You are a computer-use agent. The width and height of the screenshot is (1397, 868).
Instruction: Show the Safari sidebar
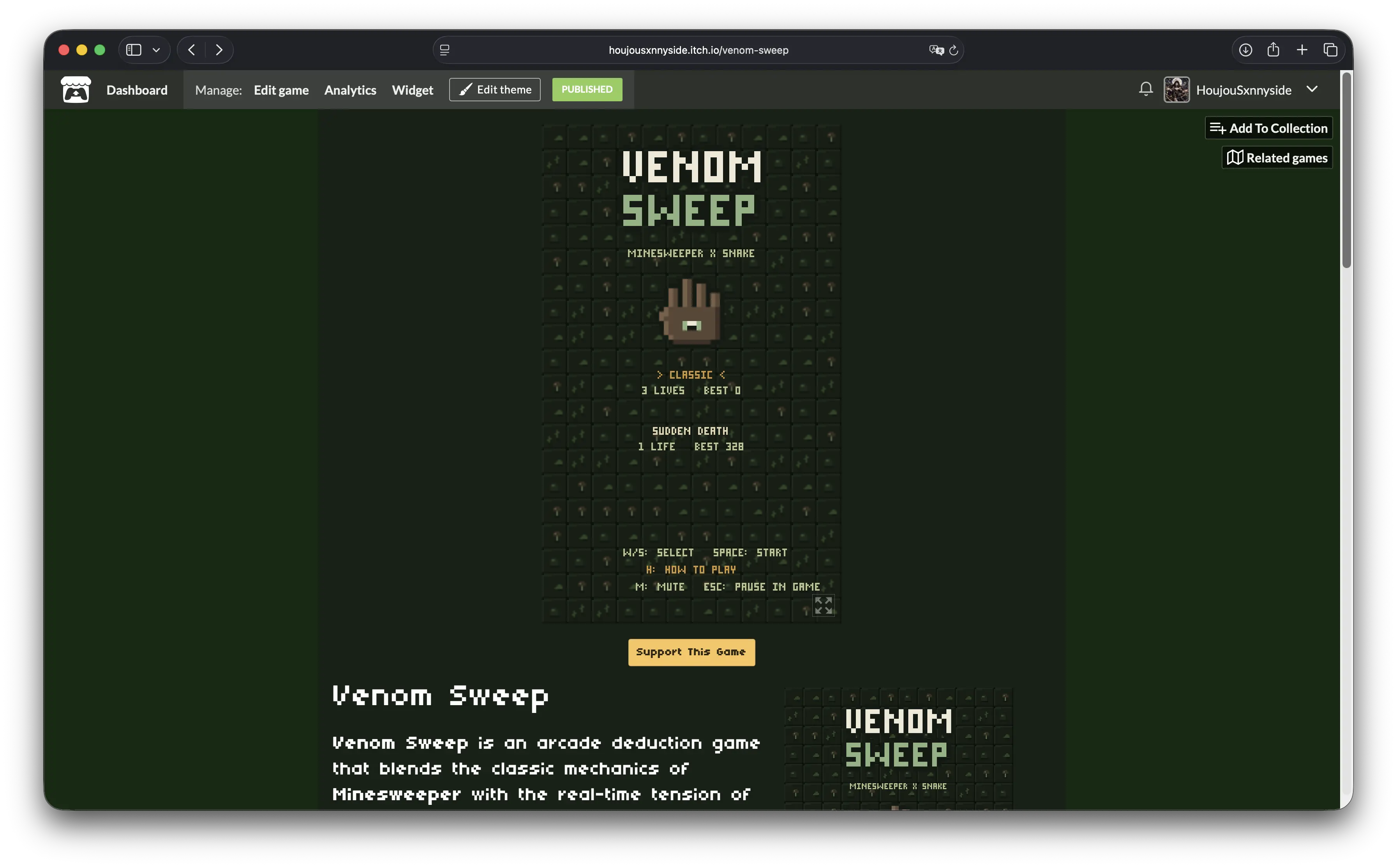point(134,50)
